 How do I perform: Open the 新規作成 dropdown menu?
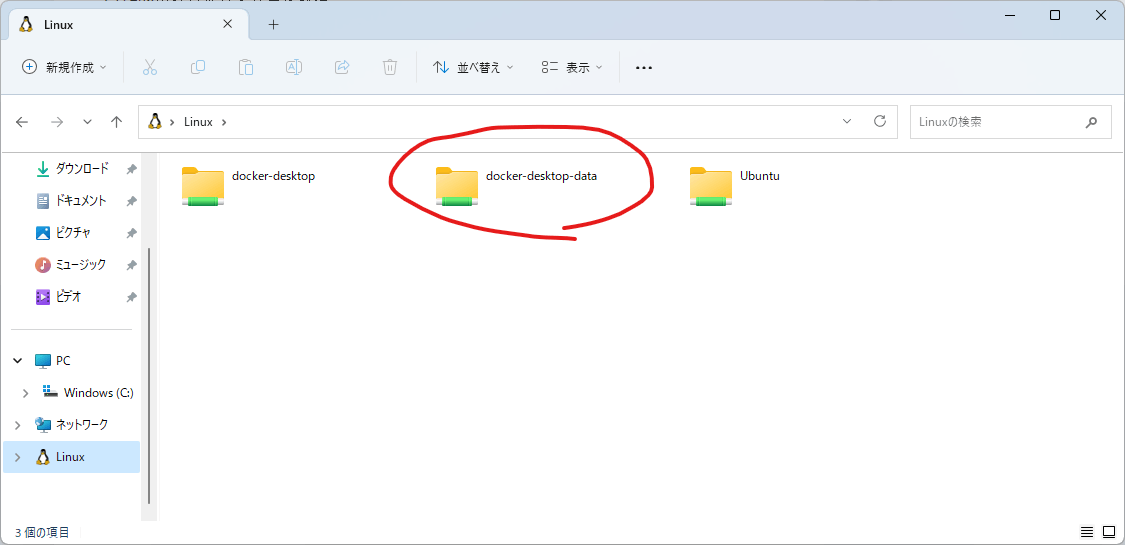(x=64, y=67)
